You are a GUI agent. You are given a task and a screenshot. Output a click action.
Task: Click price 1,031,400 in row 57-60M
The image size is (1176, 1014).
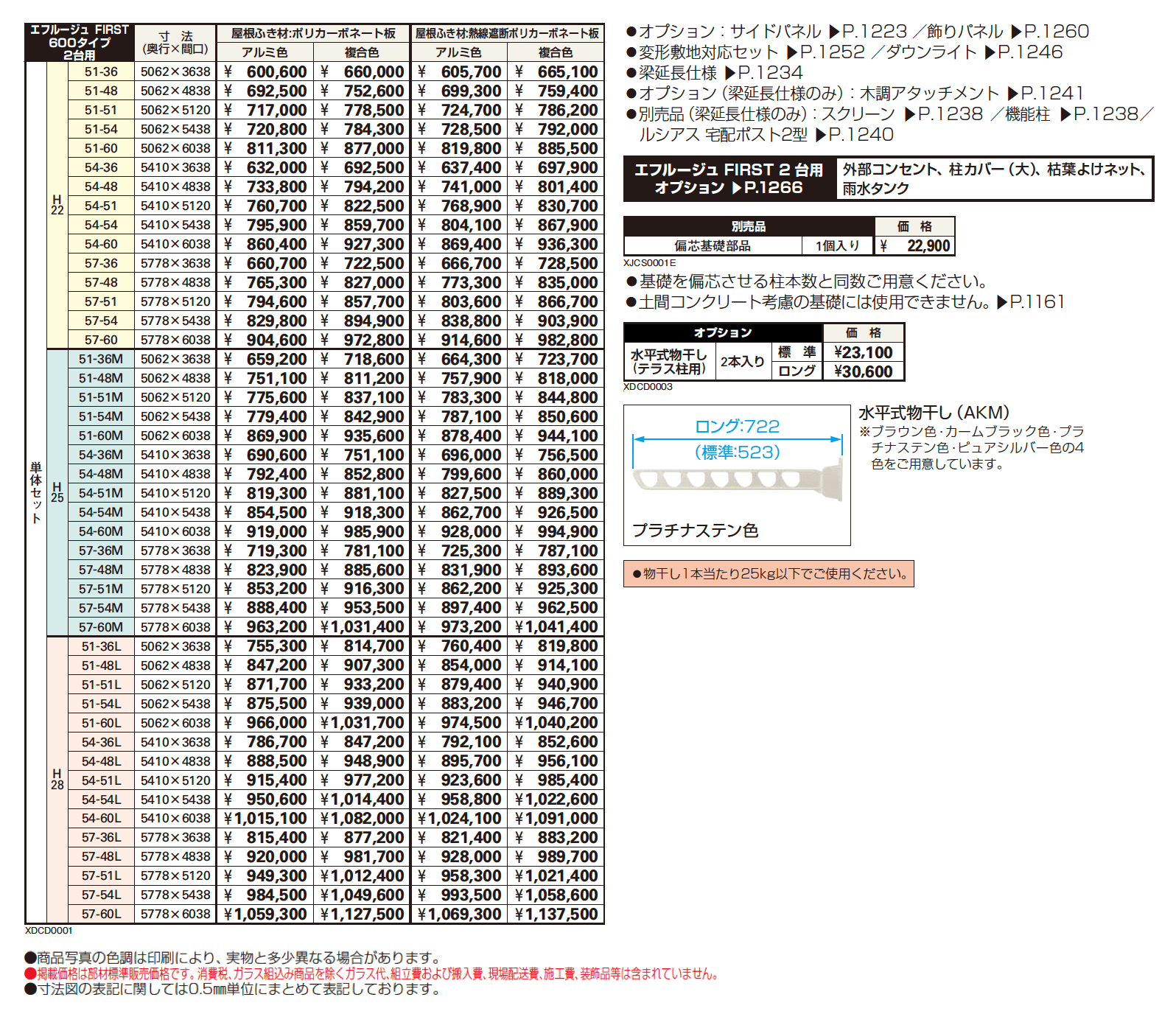point(368,627)
